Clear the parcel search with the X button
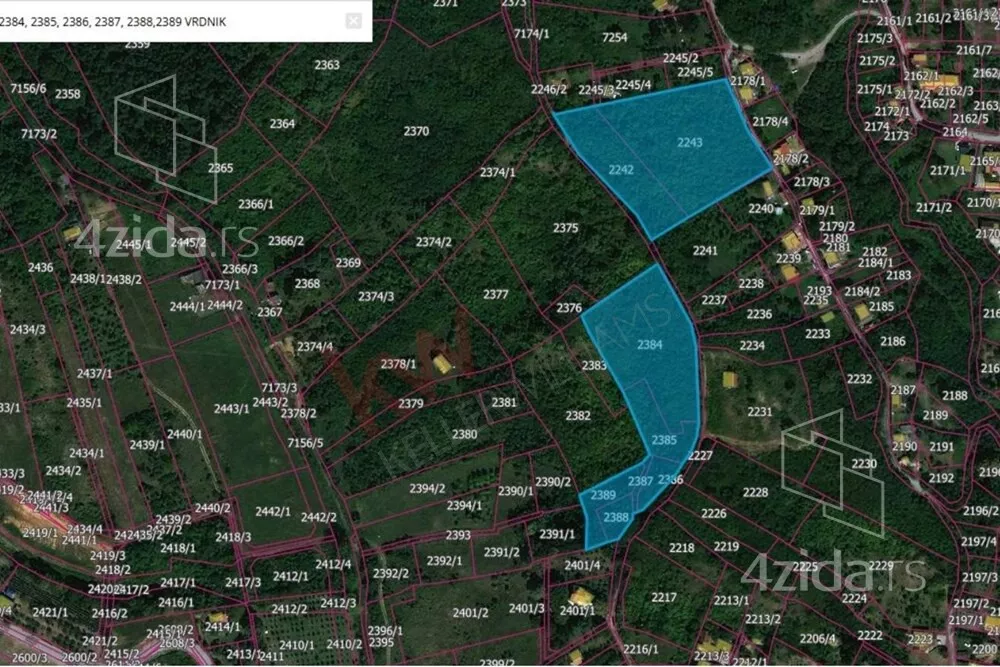This screenshot has width=1000, height=667. 353,20
